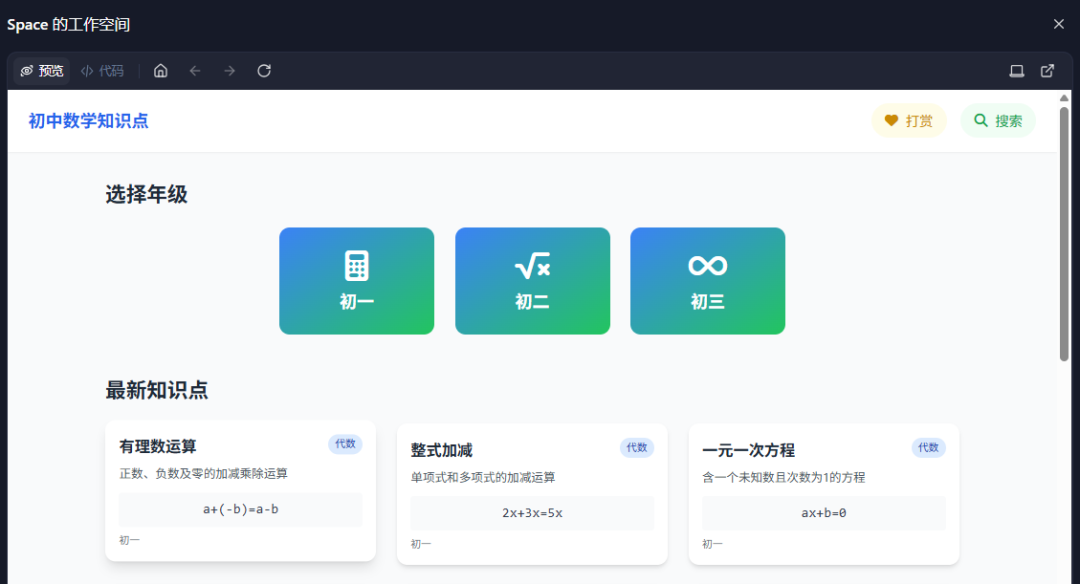Viewport: 1080px width, 584px height.
Task: Open the page in a new window via external link icon
Action: [x=1047, y=70]
